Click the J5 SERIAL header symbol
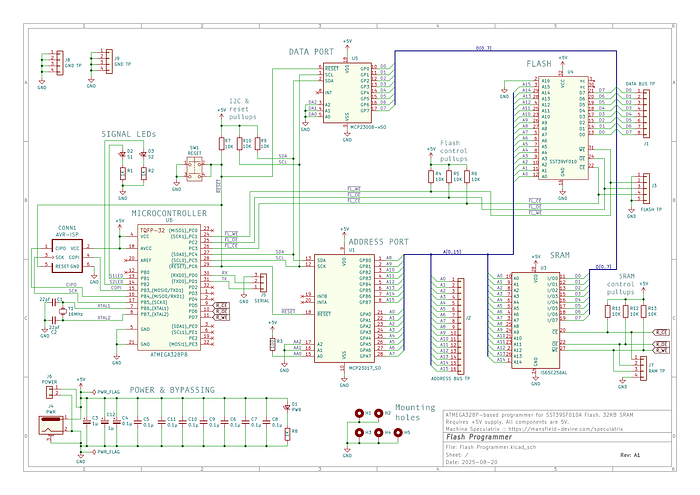700x495 pixels. [258, 280]
